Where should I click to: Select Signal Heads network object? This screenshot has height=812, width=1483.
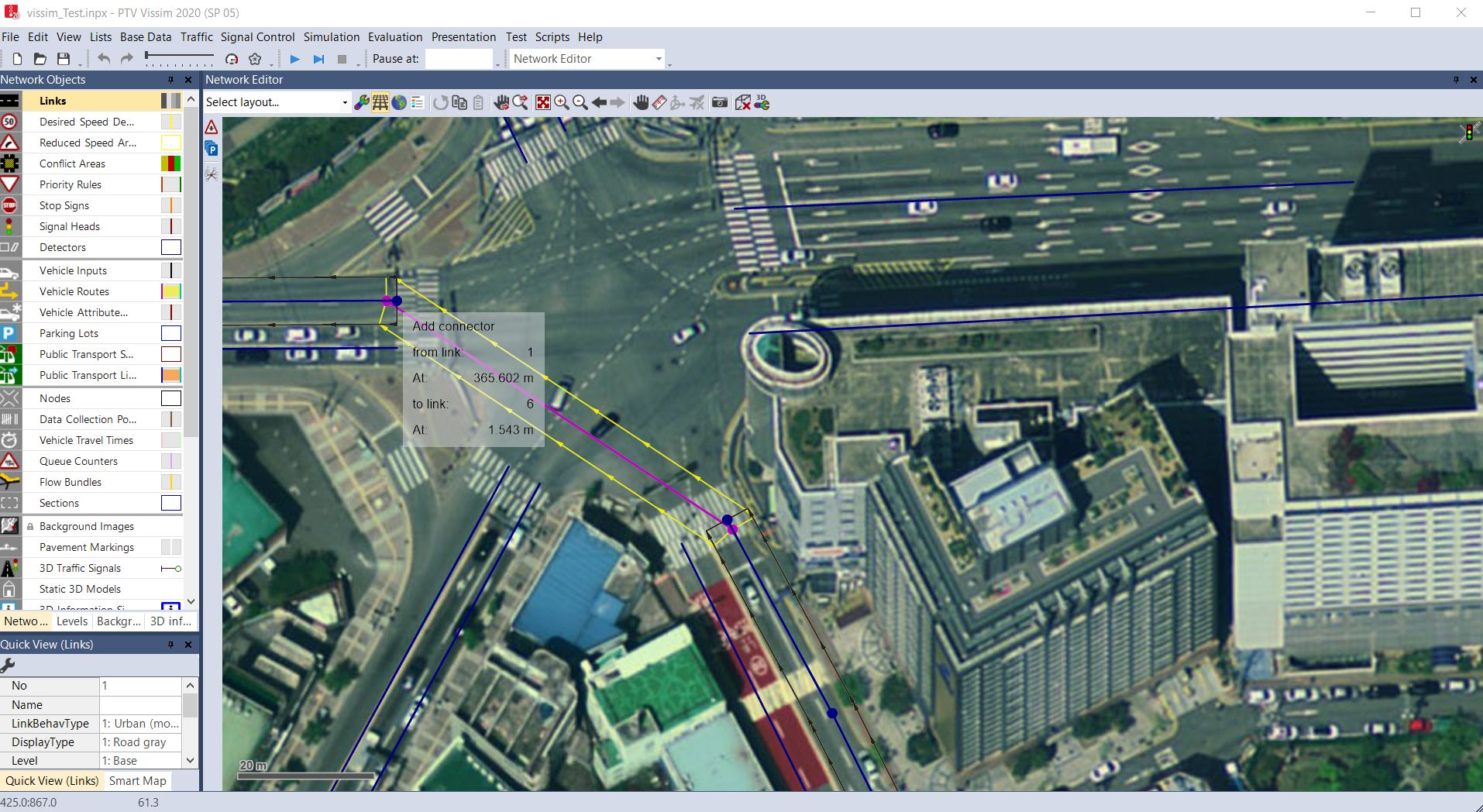point(70,226)
